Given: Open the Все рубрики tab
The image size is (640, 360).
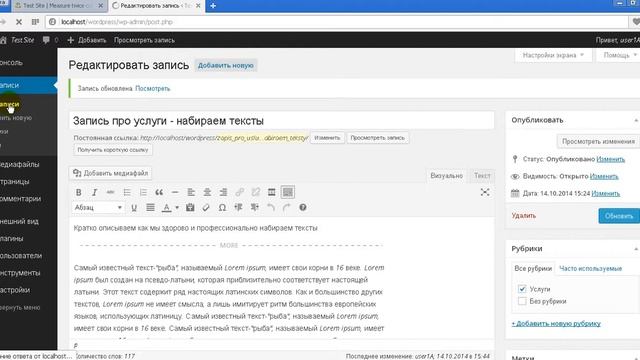Looking at the screenshot, I should (x=533, y=269).
